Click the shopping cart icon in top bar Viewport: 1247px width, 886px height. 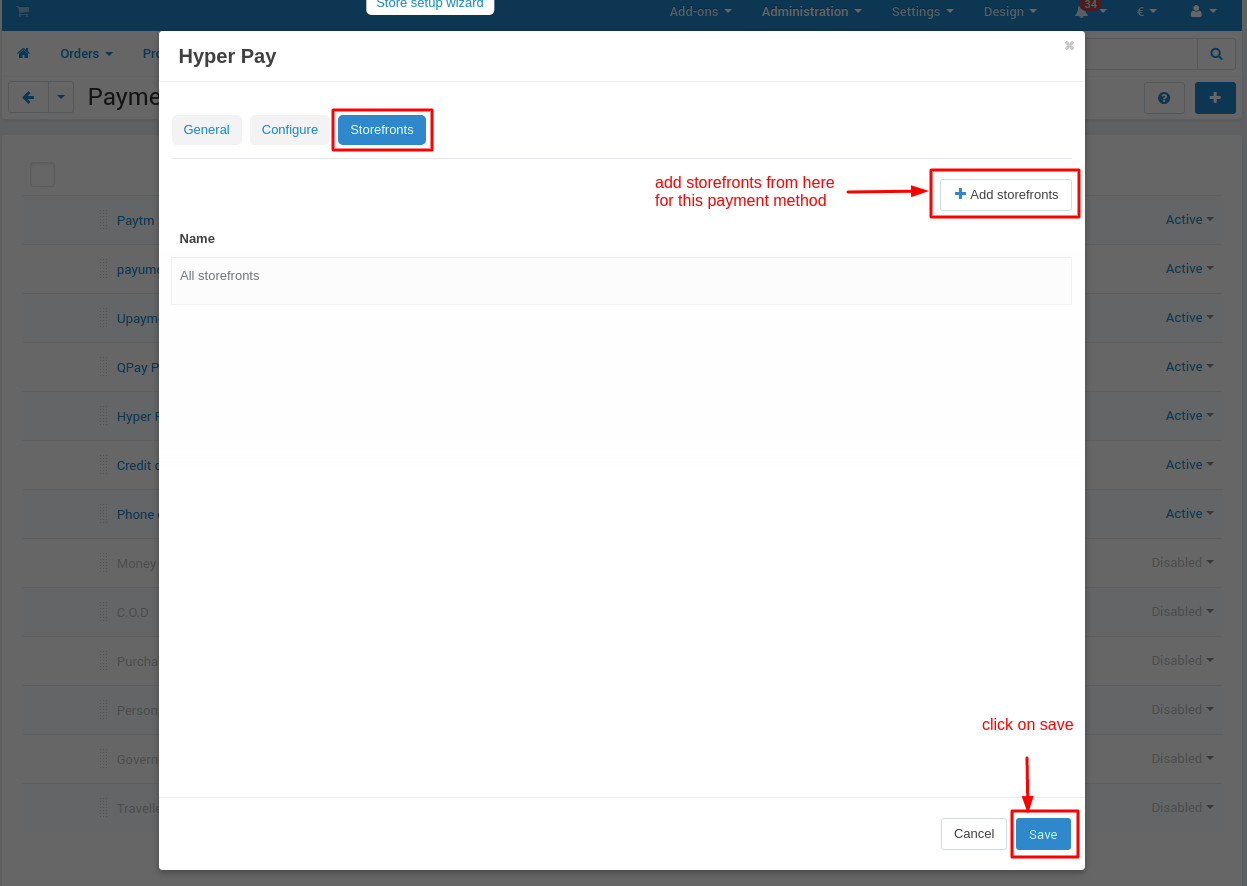click(23, 12)
